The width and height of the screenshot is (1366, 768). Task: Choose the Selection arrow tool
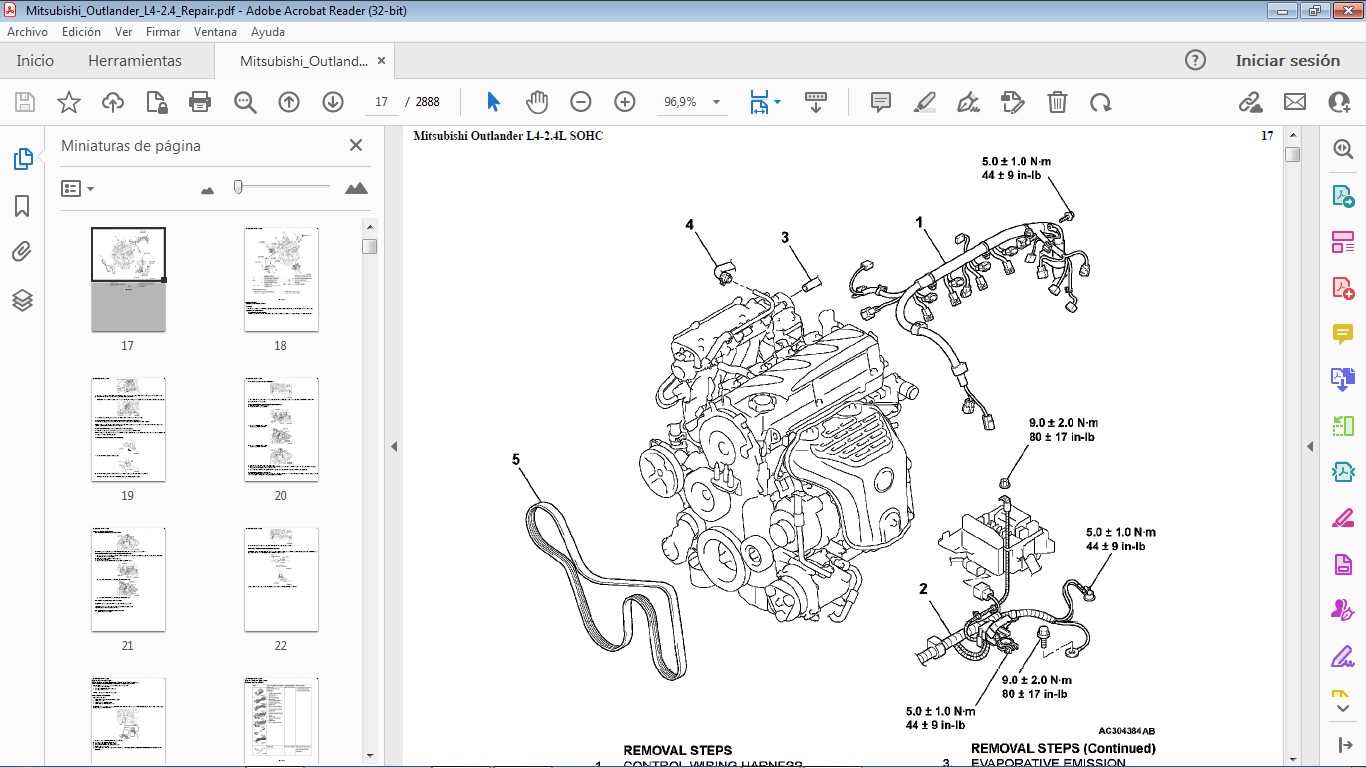tap(493, 102)
